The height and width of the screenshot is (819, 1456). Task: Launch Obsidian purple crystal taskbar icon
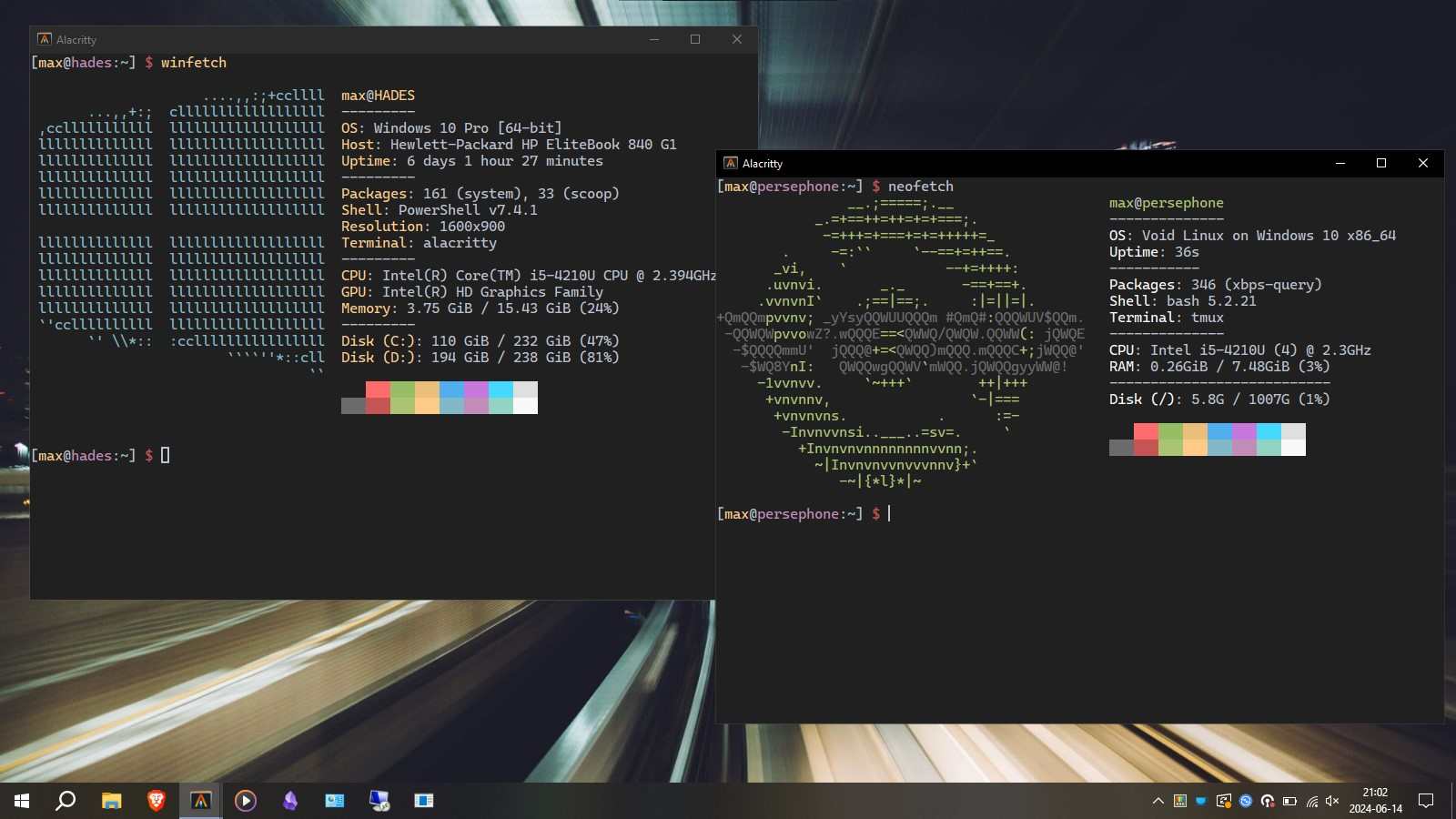coord(289,801)
